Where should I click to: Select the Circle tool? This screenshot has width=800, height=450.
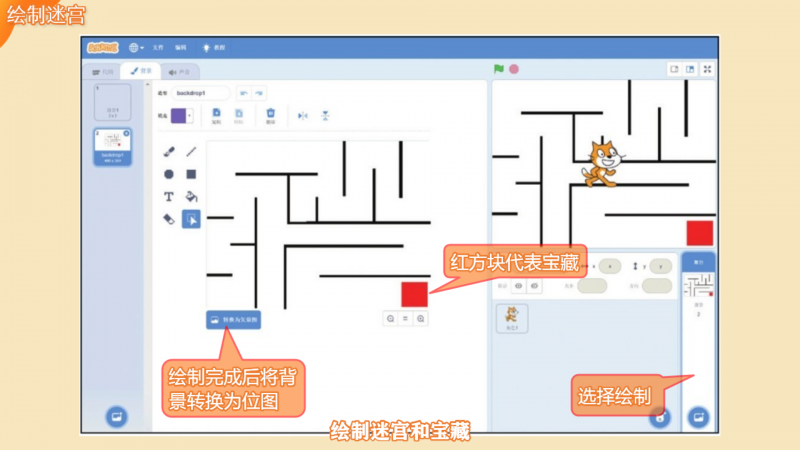[x=169, y=174]
